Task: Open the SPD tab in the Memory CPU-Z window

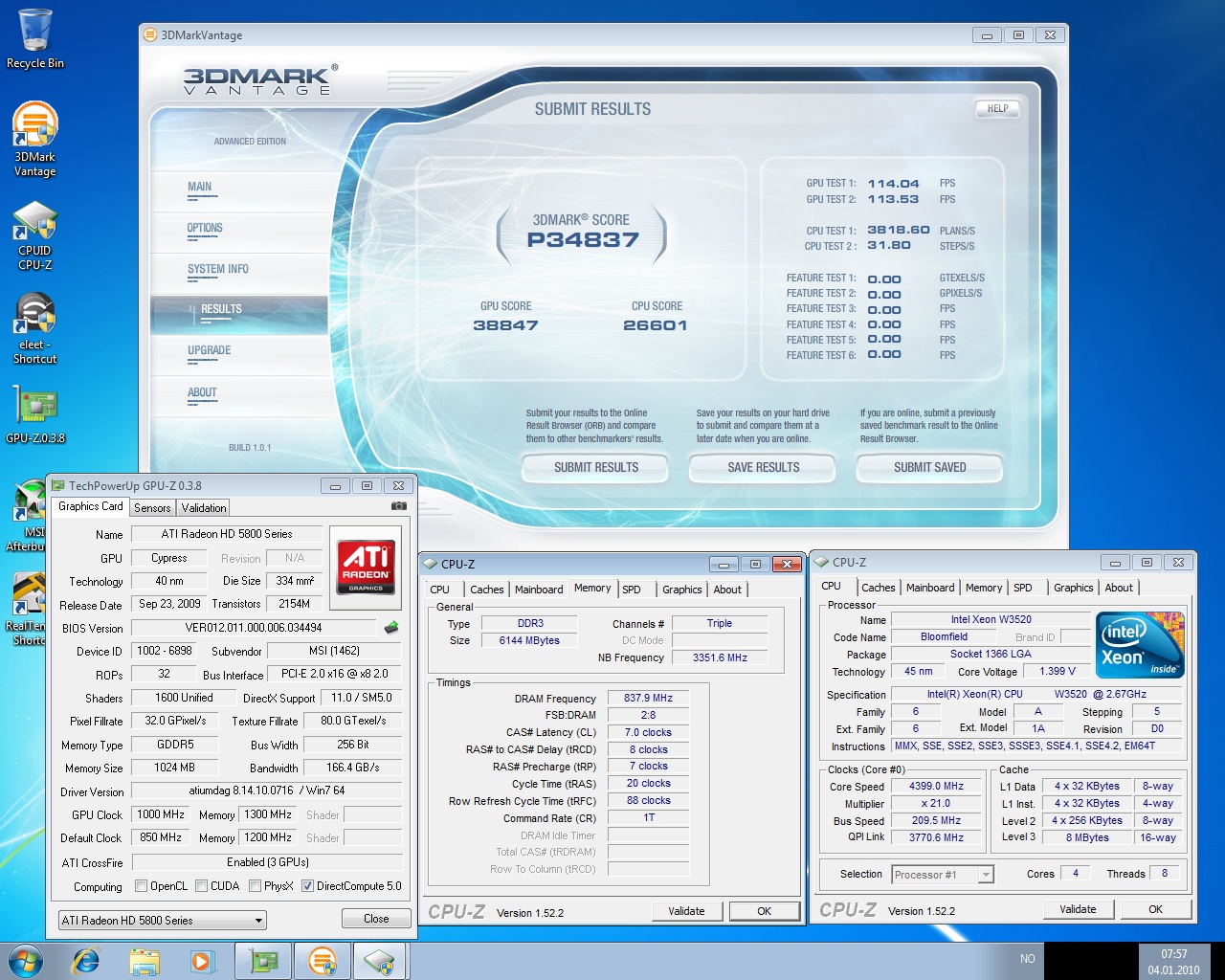Action: pos(632,590)
